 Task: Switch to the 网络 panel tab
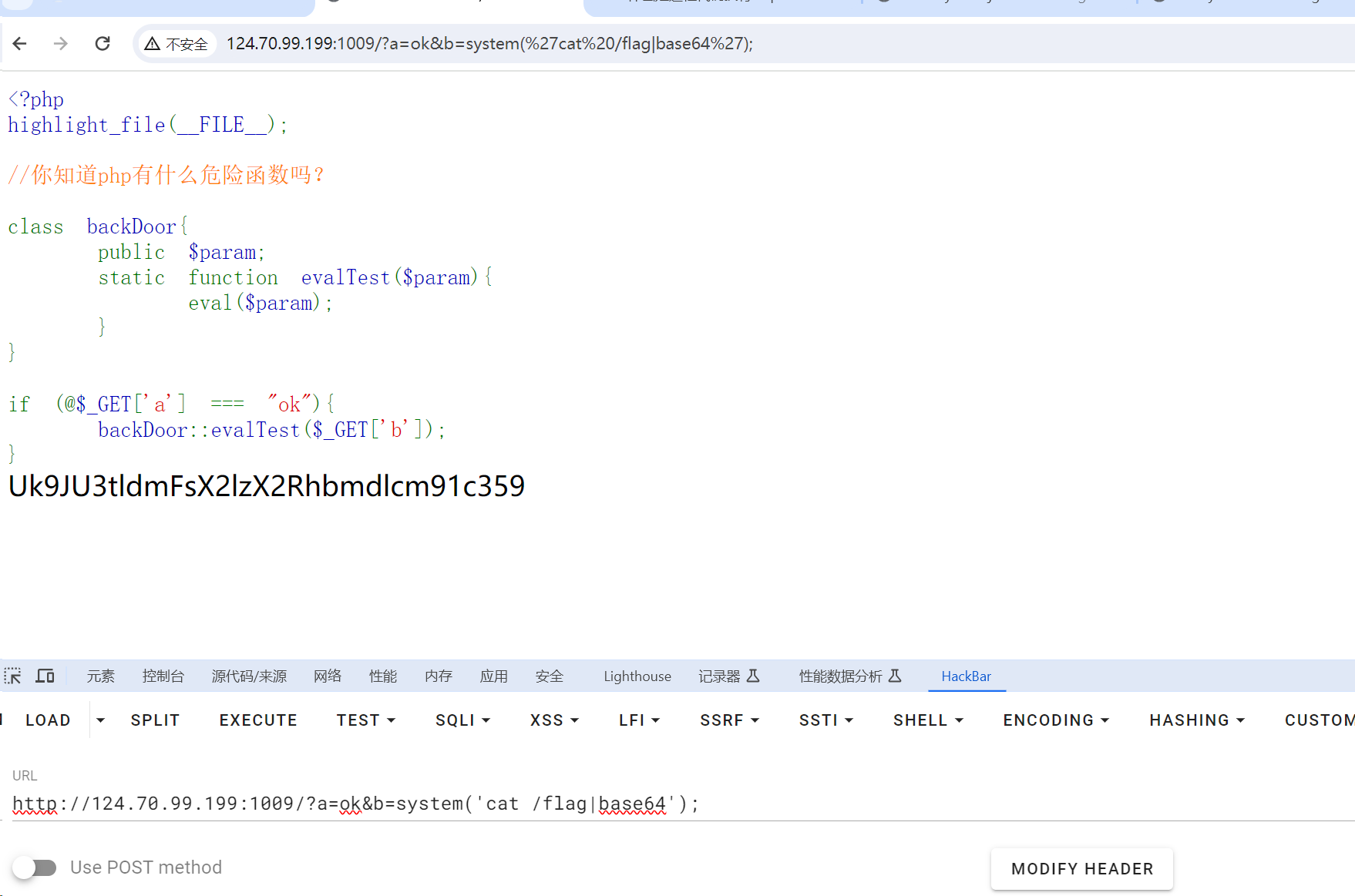pyautogui.click(x=327, y=676)
